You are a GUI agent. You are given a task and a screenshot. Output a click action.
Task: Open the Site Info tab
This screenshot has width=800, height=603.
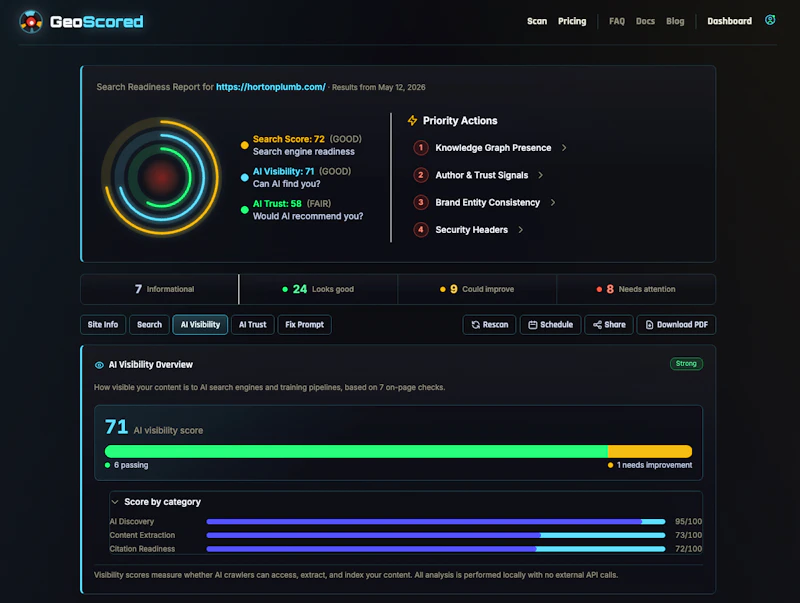click(x=103, y=325)
